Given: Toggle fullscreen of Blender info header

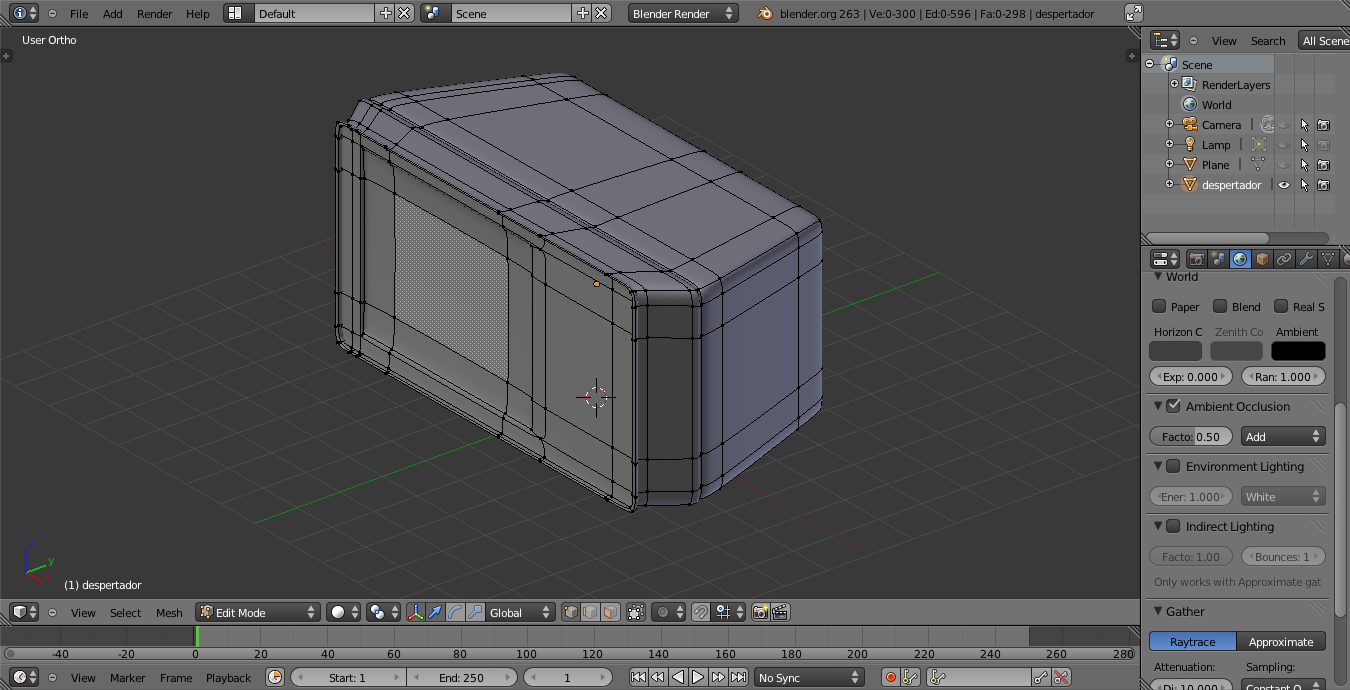Looking at the screenshot, I should pos(1133,13).
